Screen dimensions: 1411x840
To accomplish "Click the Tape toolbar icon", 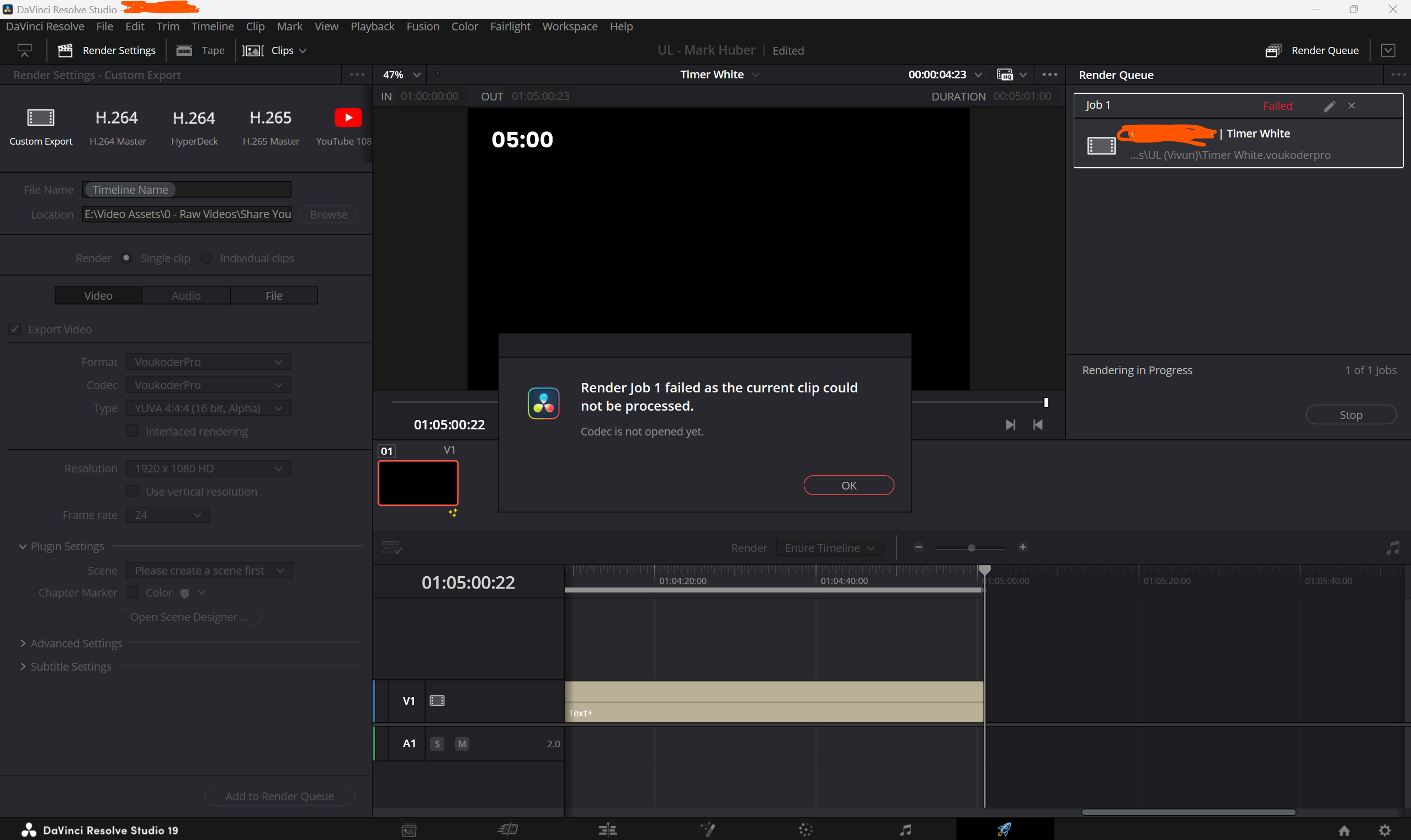I will tap(184, 50).
